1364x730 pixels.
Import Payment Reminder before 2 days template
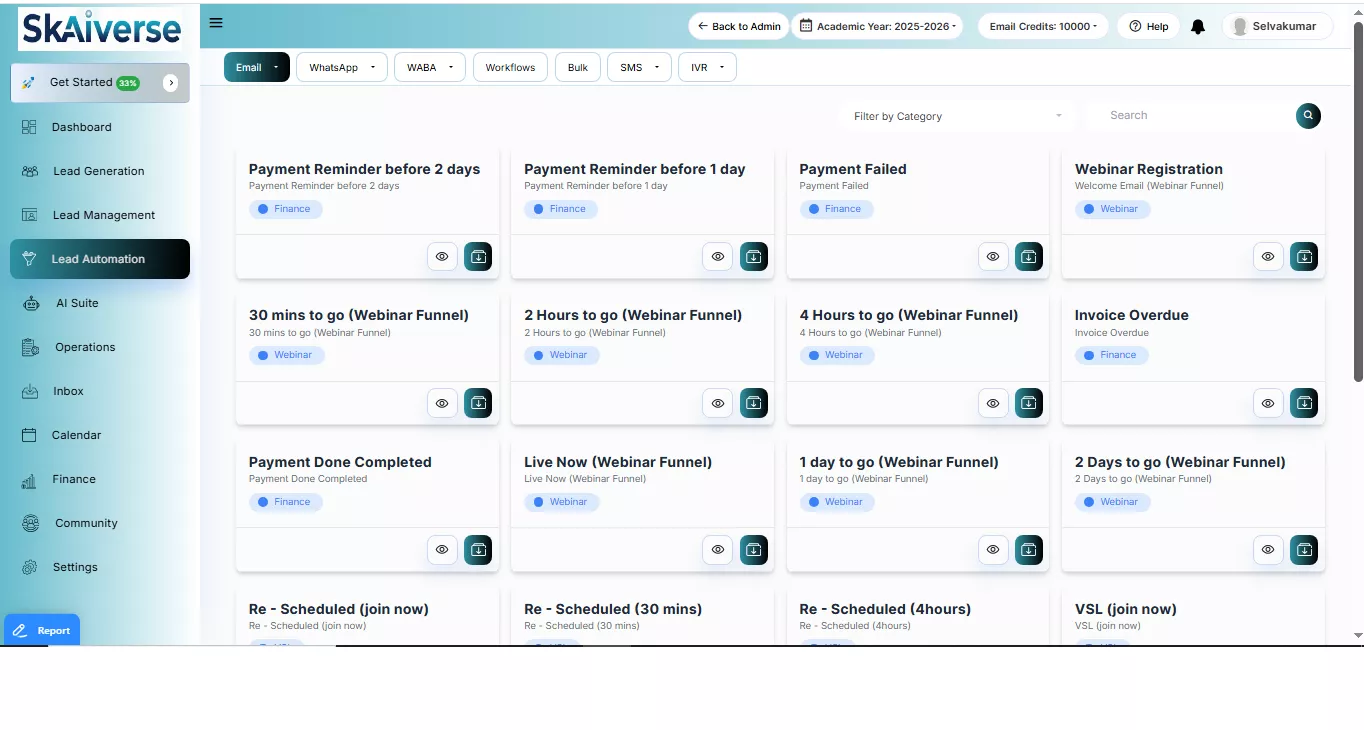(478, 257)
